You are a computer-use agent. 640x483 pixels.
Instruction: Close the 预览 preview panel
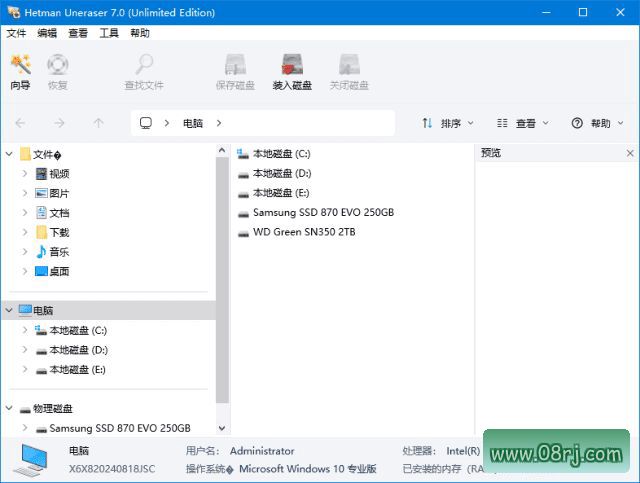pos(630,153)
